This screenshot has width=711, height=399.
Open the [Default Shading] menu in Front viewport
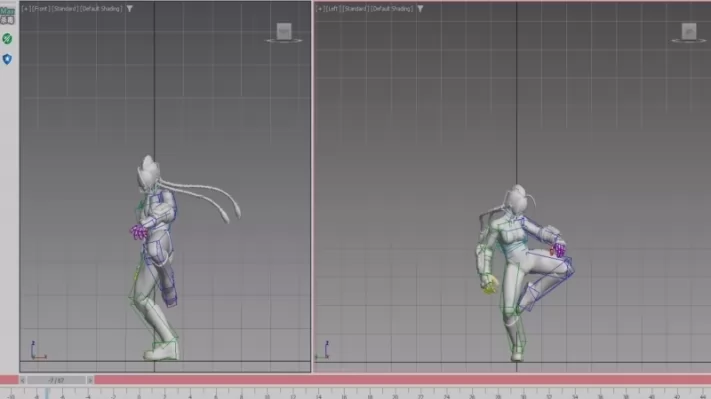tap(101, 9)
